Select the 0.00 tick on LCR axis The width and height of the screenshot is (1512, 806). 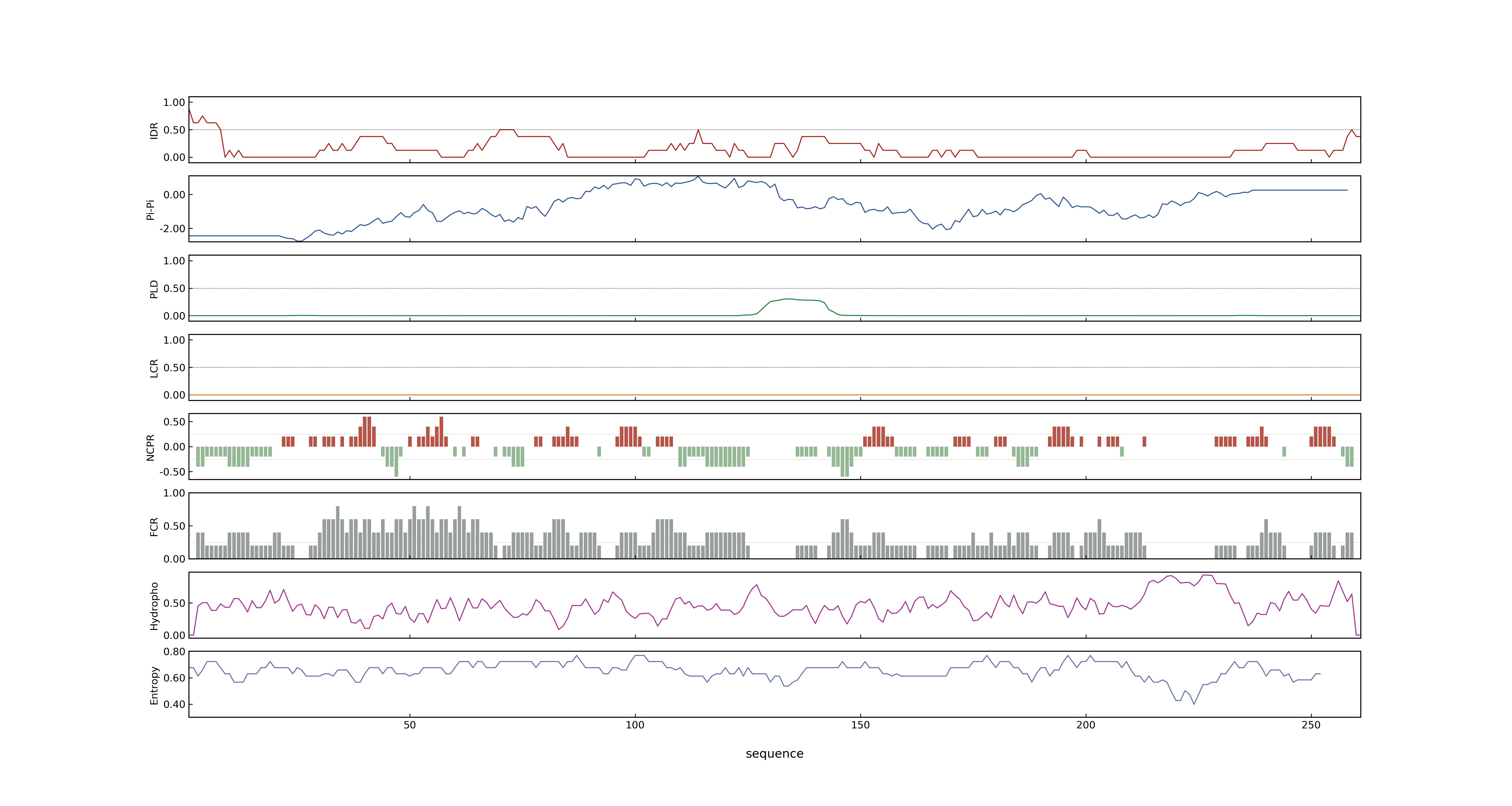click(174, 395)
